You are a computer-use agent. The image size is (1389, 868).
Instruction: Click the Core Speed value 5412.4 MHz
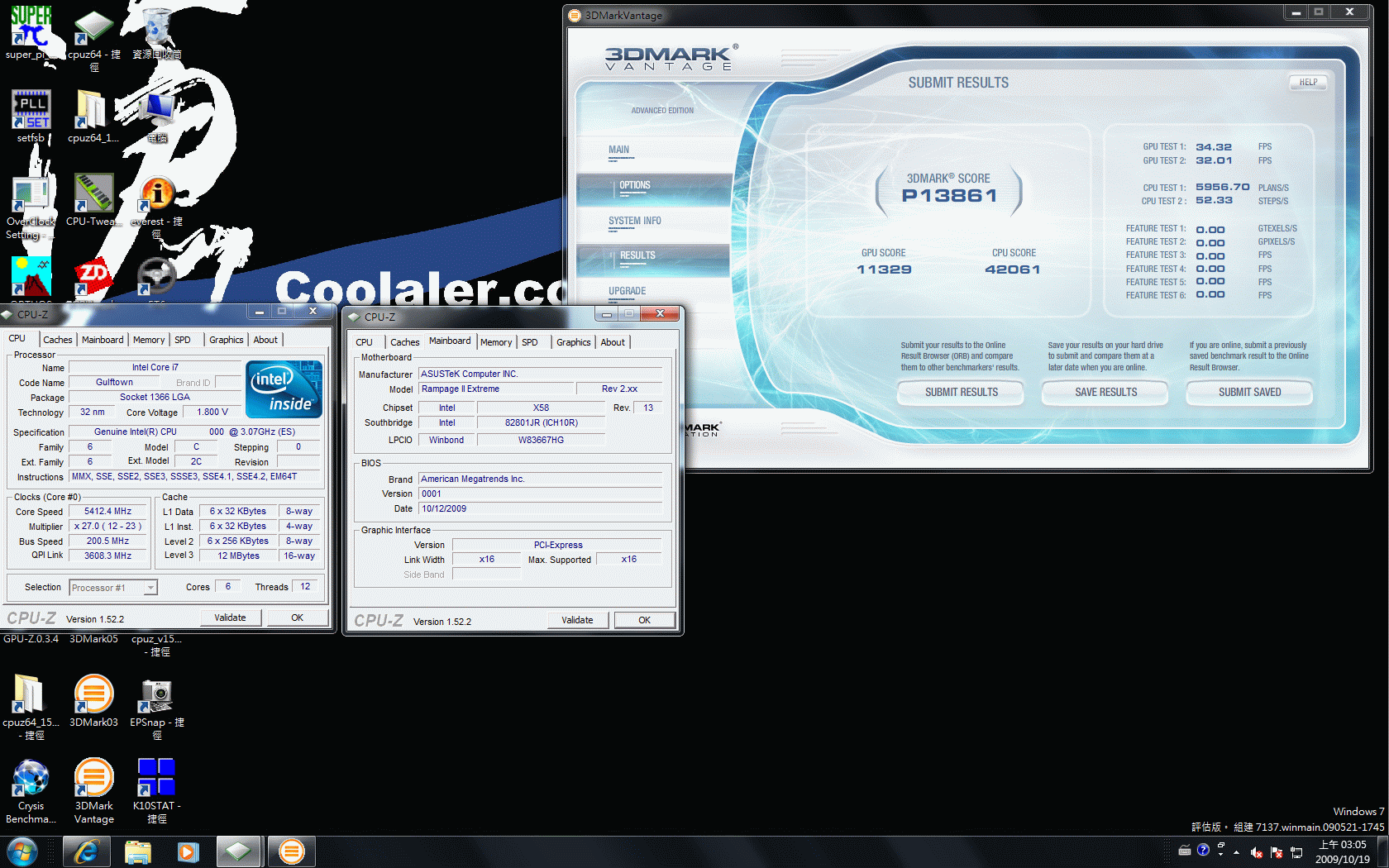(107, 512)
